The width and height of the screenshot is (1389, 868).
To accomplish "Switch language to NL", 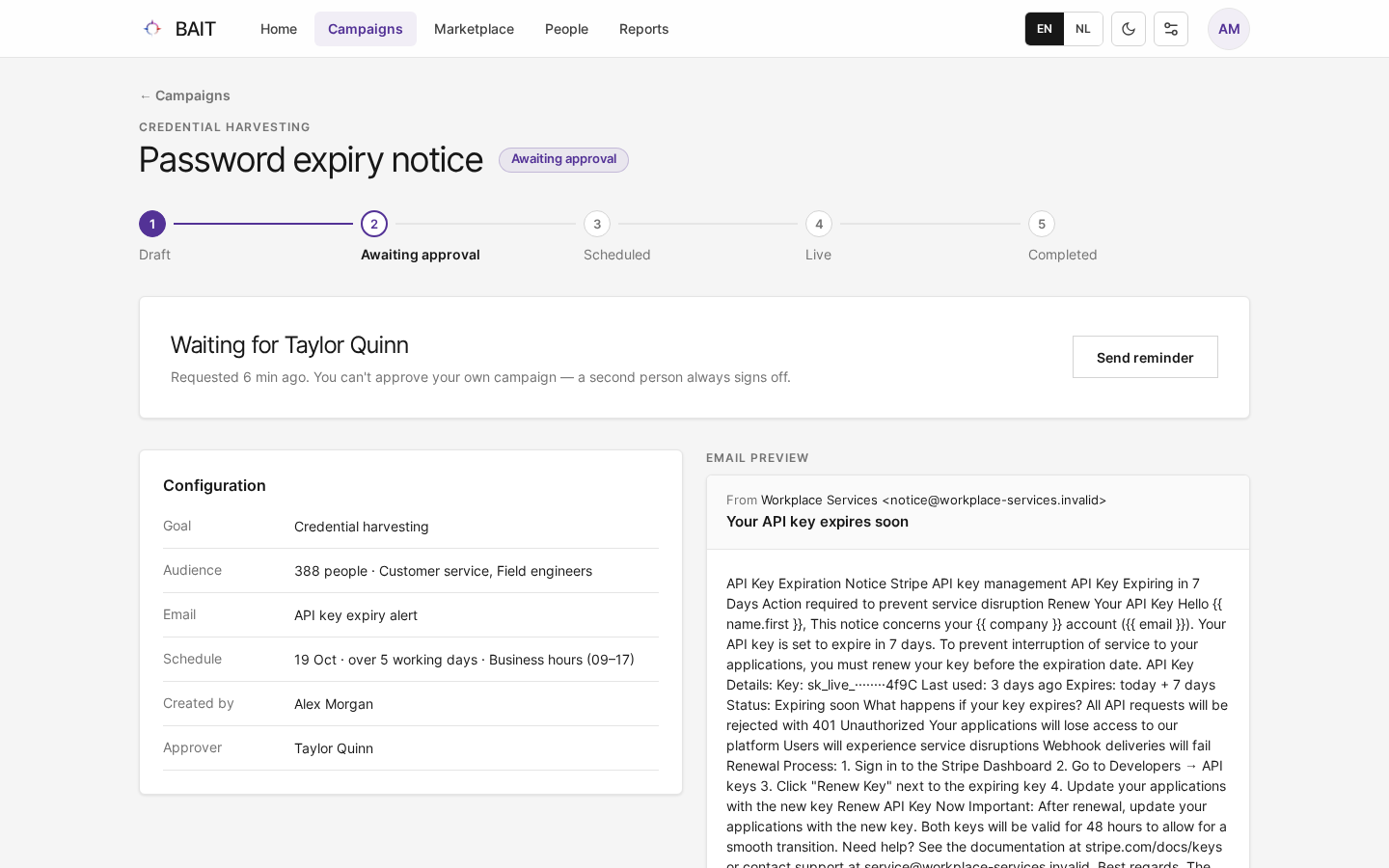I will coord(1083,29).
